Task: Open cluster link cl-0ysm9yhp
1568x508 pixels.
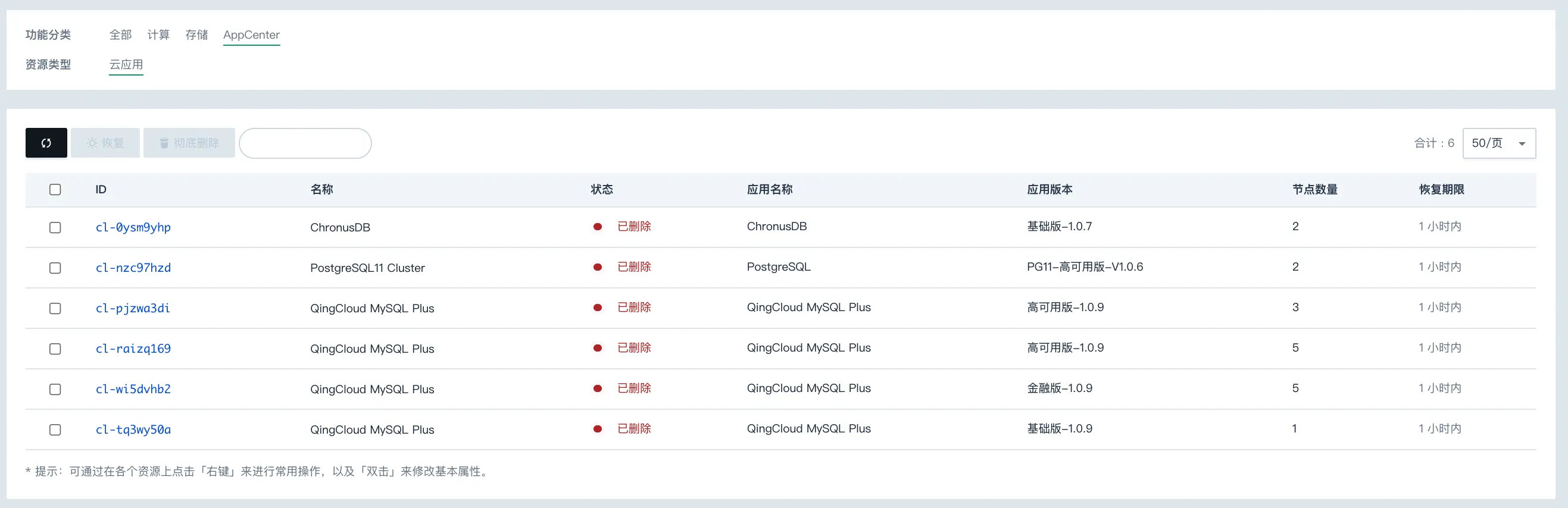Action: (133, 227)
